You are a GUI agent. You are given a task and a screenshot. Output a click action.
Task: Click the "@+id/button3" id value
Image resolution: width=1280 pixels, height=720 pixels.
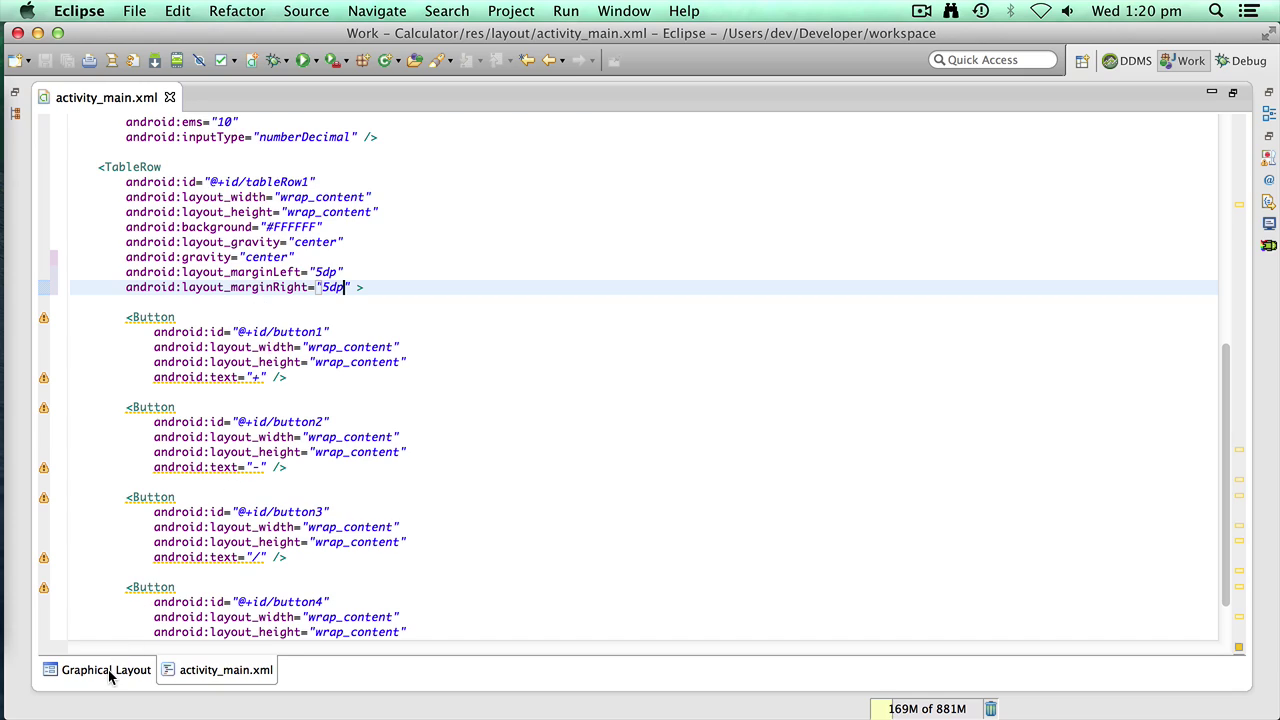pos(280,512)
